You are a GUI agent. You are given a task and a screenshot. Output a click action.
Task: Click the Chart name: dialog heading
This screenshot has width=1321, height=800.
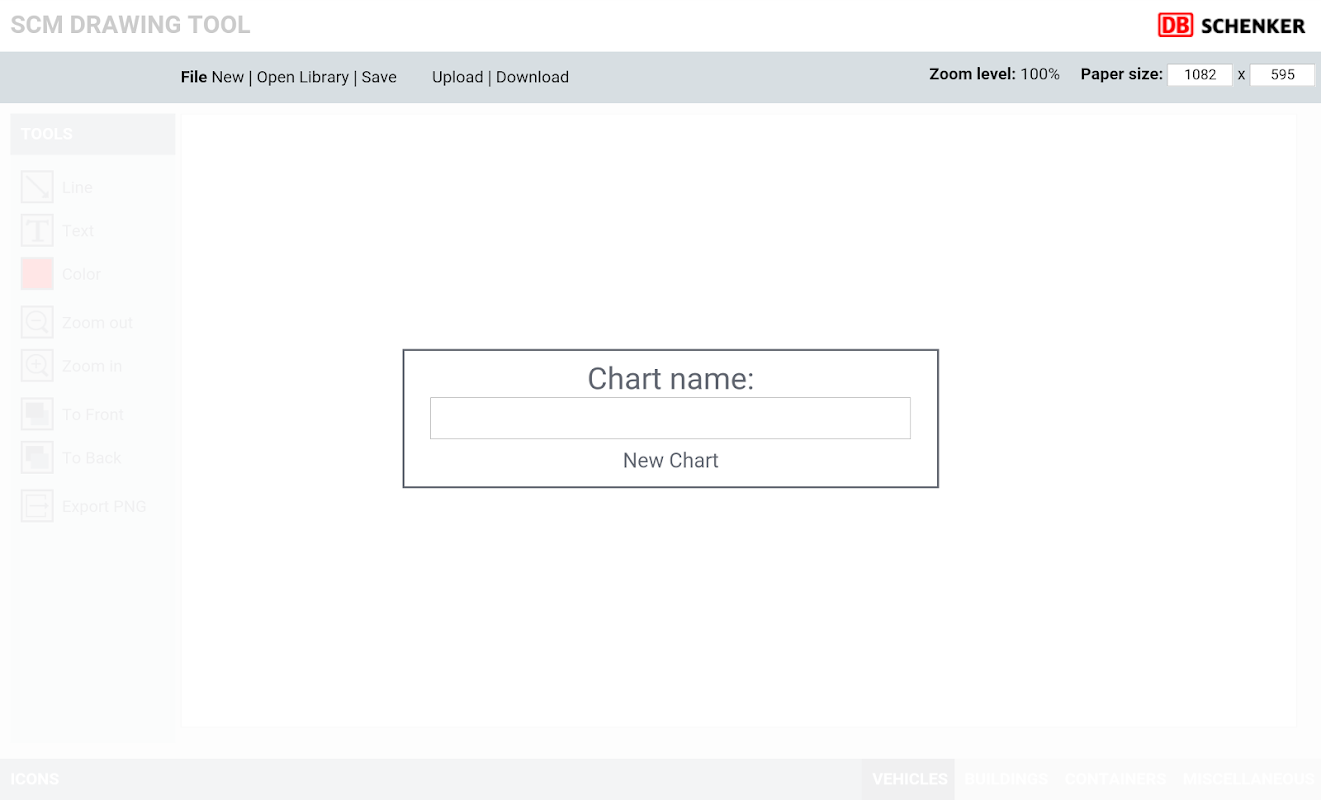click(671, 379)
